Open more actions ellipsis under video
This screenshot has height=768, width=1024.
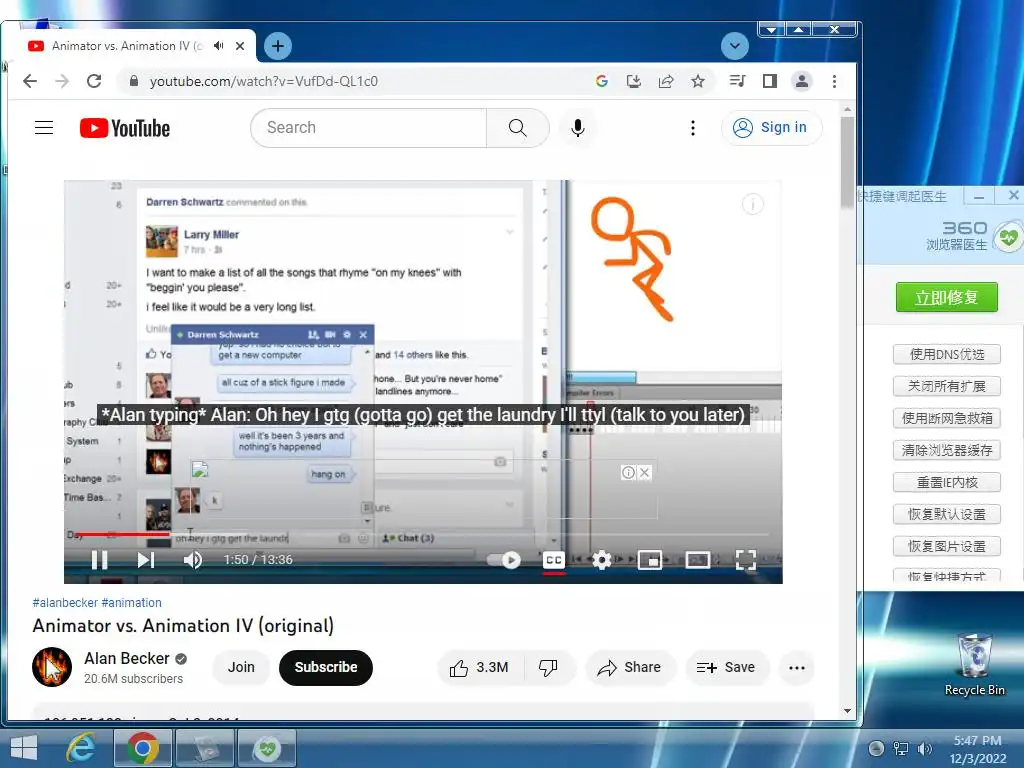coord(797,667)
